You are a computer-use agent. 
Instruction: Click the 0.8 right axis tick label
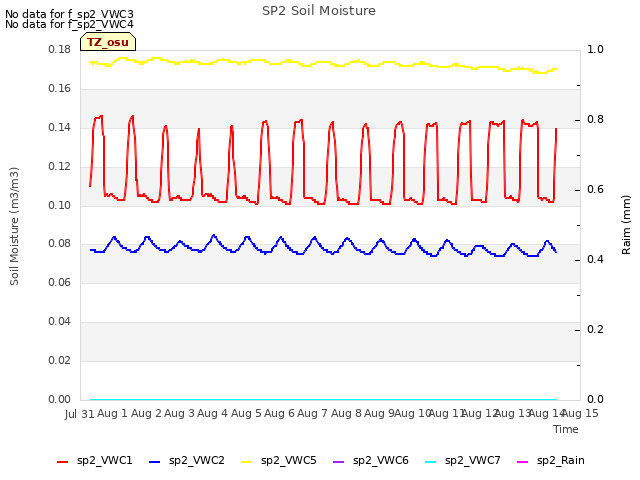tap(595, 120)
